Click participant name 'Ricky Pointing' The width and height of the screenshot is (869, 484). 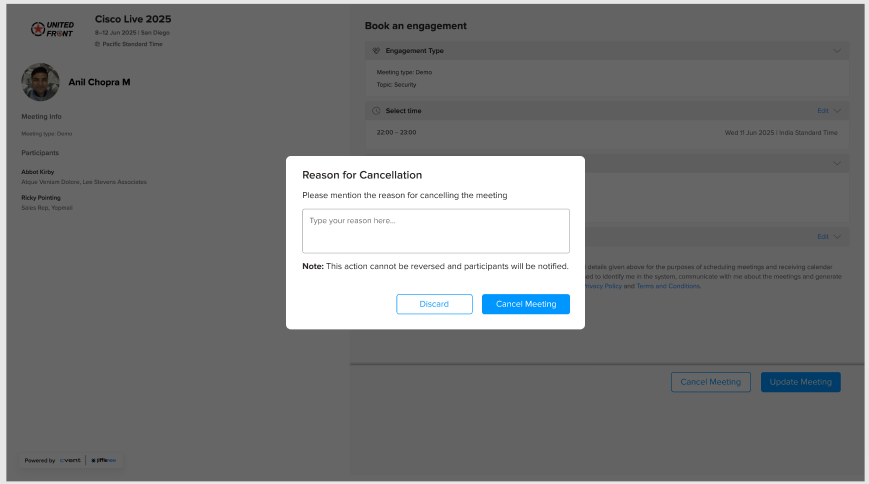(x=41, y=197)
